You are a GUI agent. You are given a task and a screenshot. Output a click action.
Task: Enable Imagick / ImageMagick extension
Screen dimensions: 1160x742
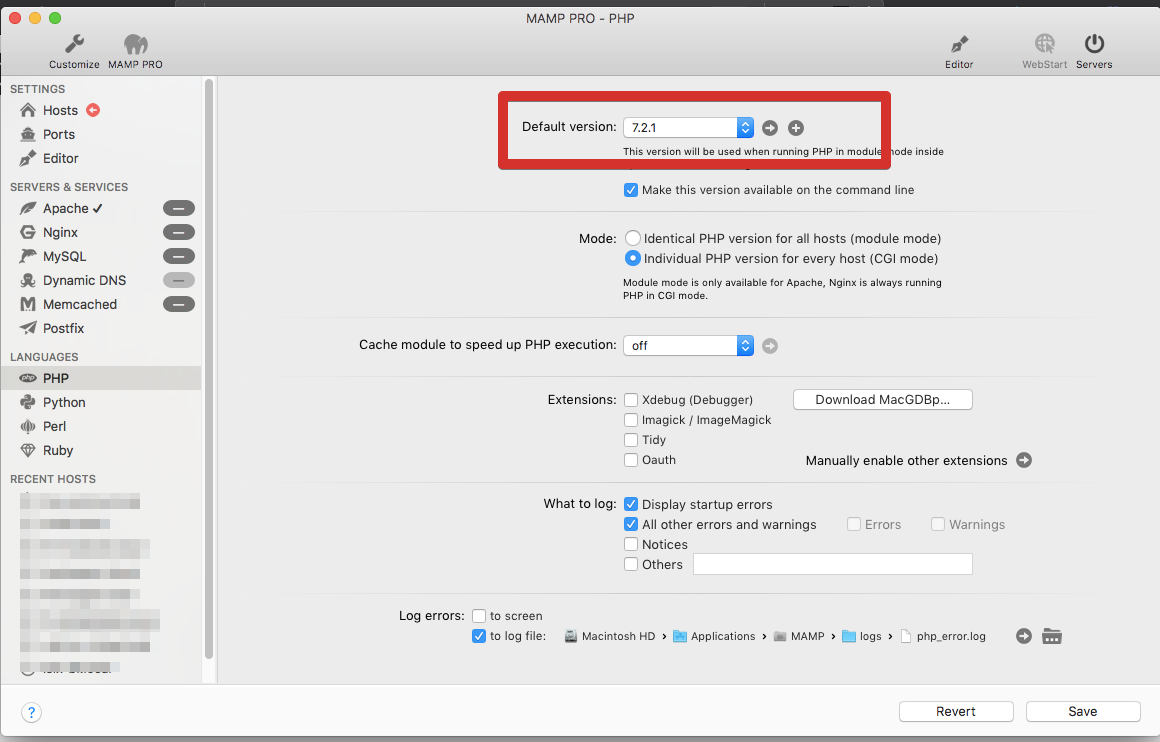(631, 420)
